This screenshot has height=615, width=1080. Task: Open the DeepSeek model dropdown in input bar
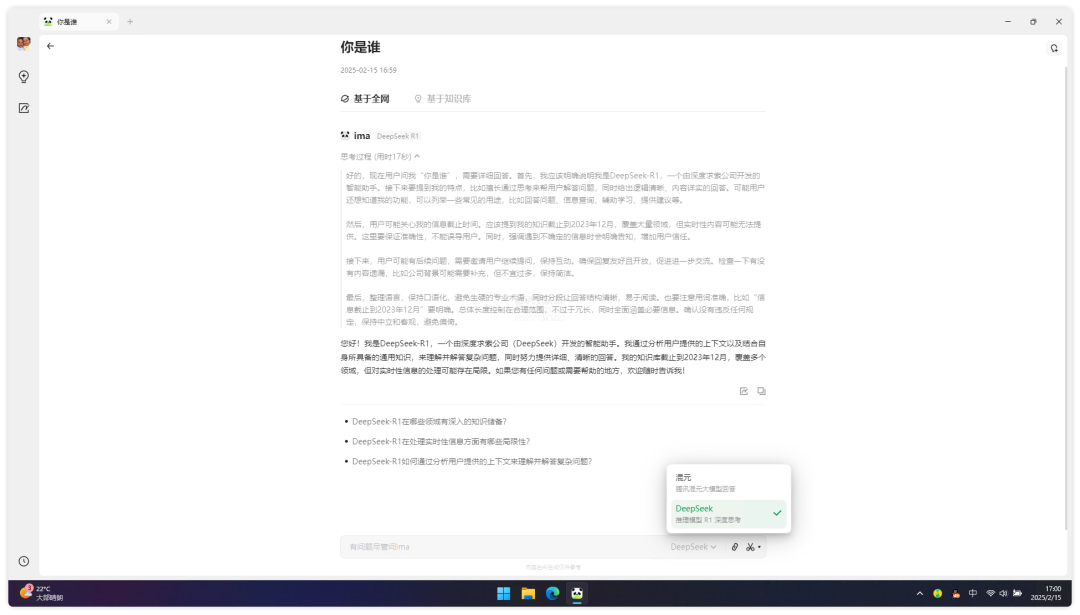(693, 547)
